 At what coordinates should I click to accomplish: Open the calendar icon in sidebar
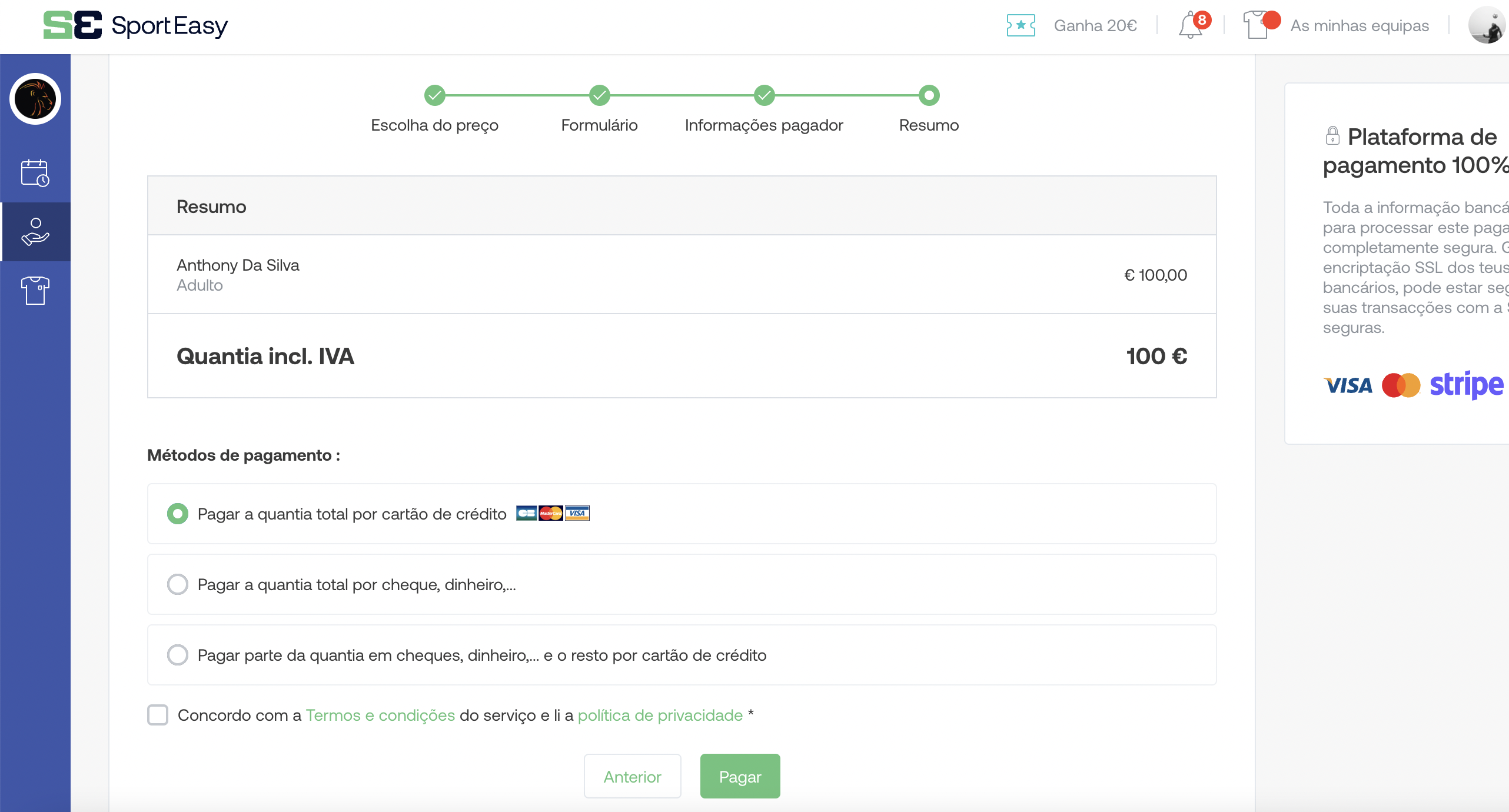click(35, 173)
